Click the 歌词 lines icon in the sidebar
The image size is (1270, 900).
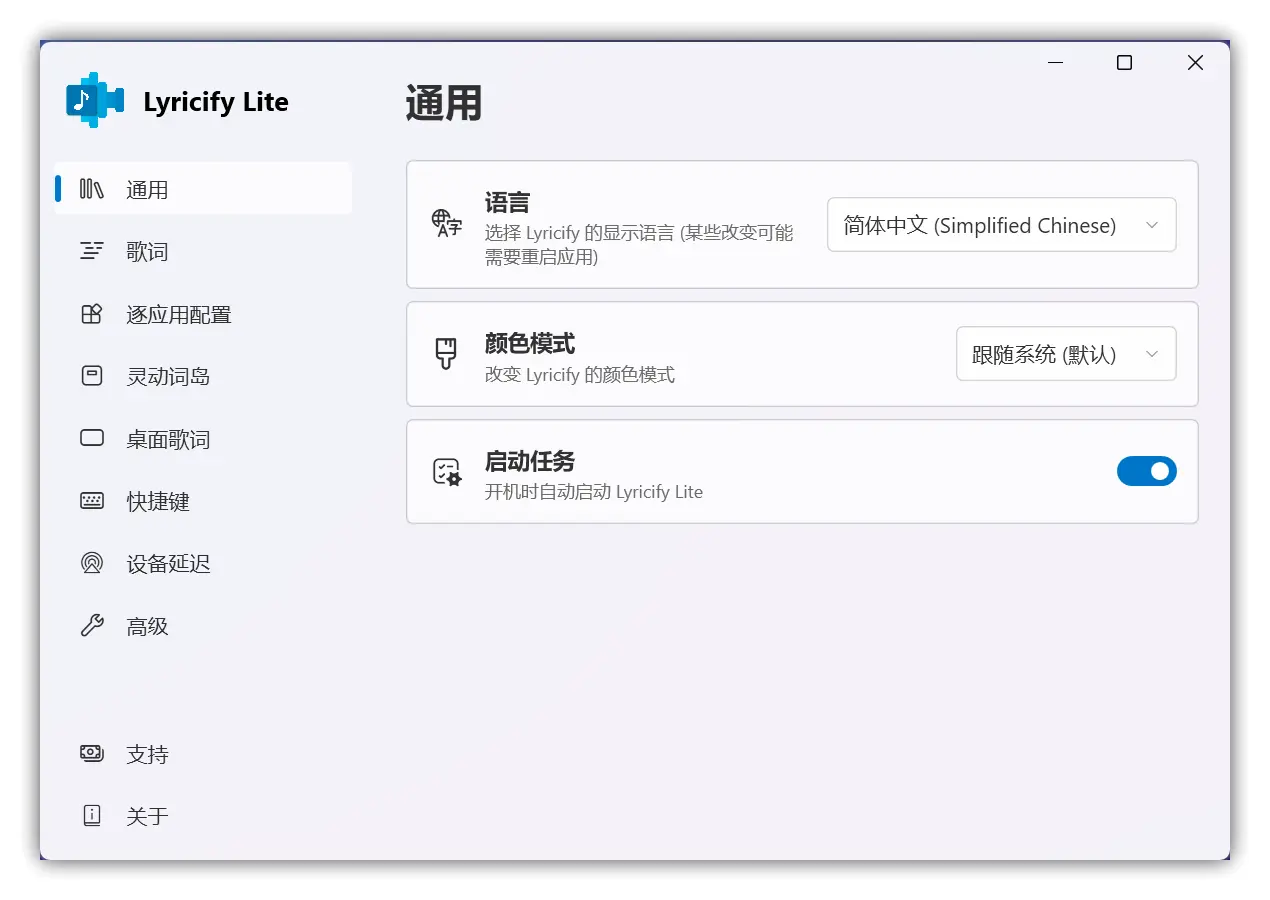tap(92, 251)
